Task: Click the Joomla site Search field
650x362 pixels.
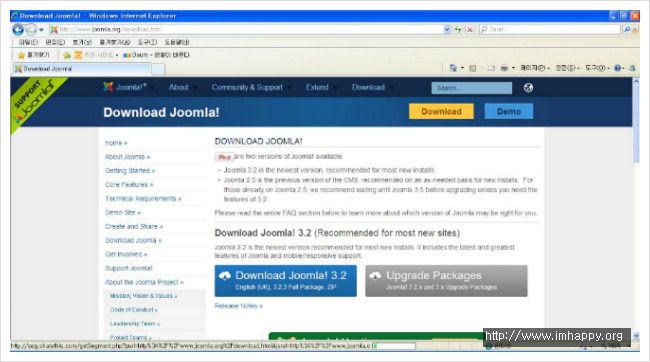Action: coord(471,88)
